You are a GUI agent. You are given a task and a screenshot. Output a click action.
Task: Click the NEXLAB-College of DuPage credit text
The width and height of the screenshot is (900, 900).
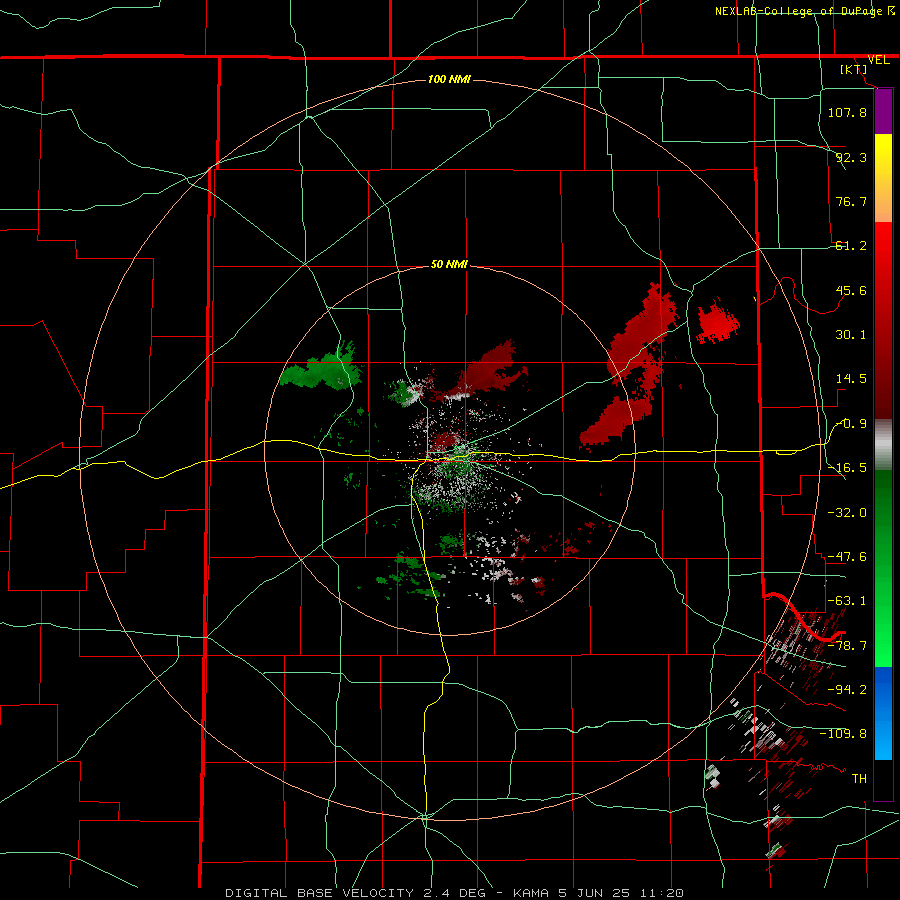[805, 11]
